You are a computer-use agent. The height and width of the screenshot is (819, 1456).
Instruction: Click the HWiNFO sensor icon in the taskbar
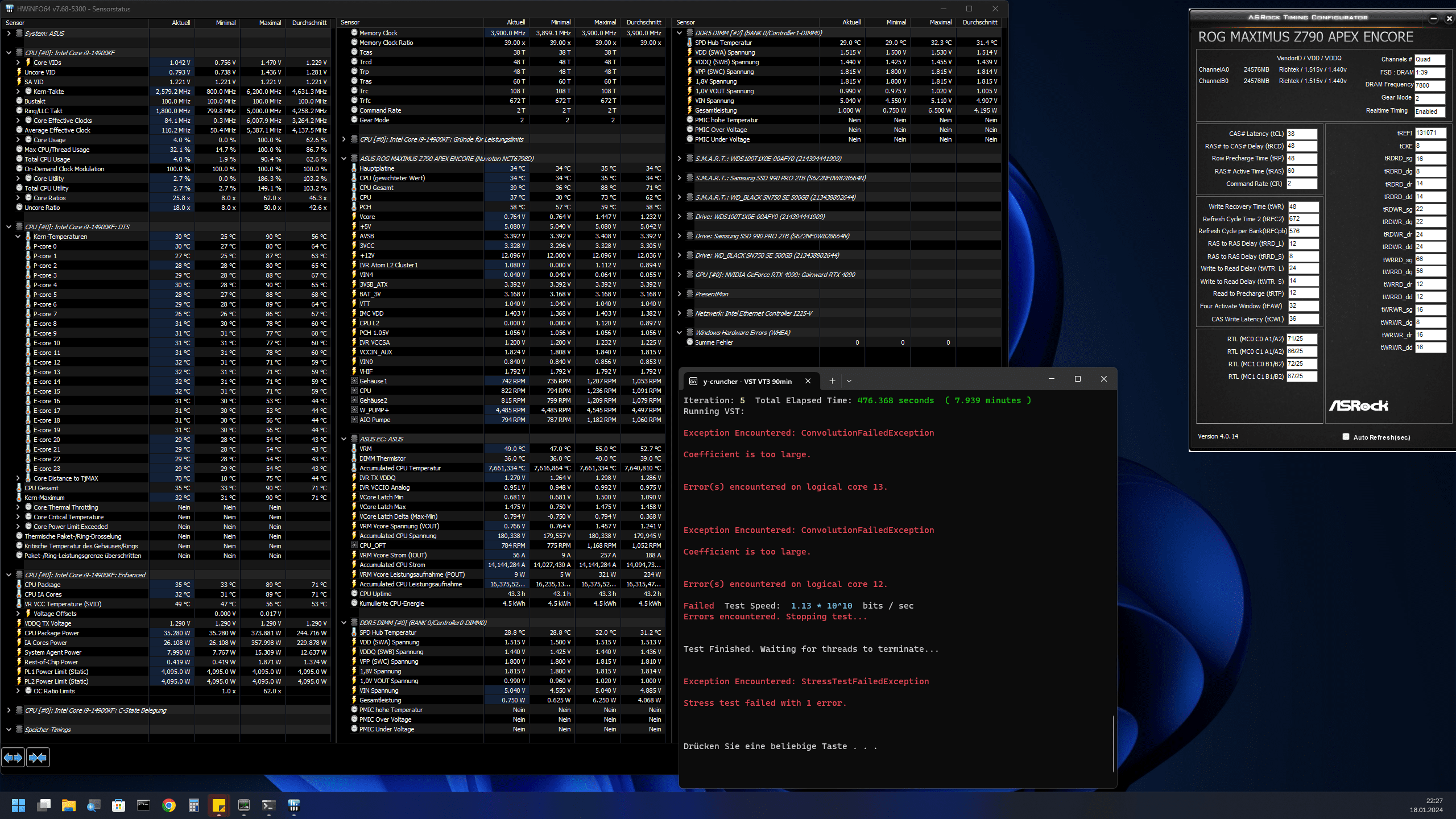click(x=294, y=805)
